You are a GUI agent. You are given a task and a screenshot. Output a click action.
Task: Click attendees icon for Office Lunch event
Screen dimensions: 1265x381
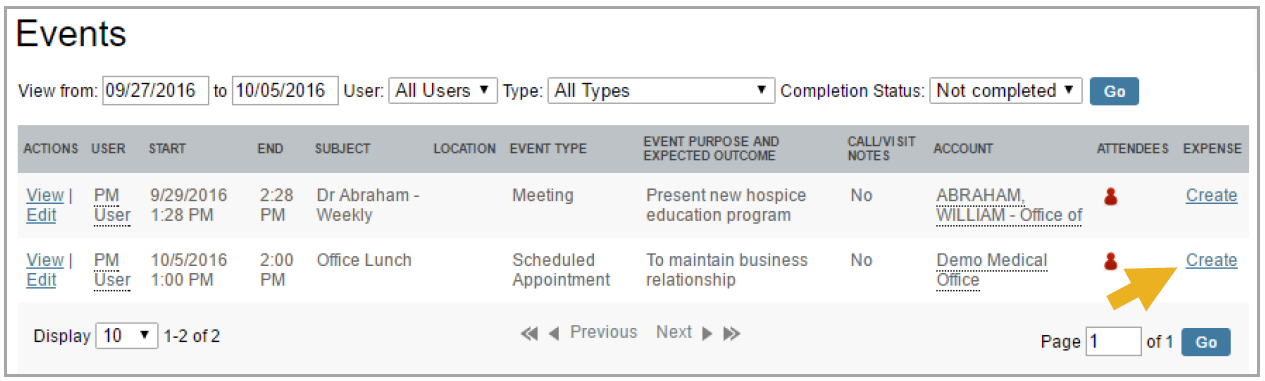[1109, 261]
